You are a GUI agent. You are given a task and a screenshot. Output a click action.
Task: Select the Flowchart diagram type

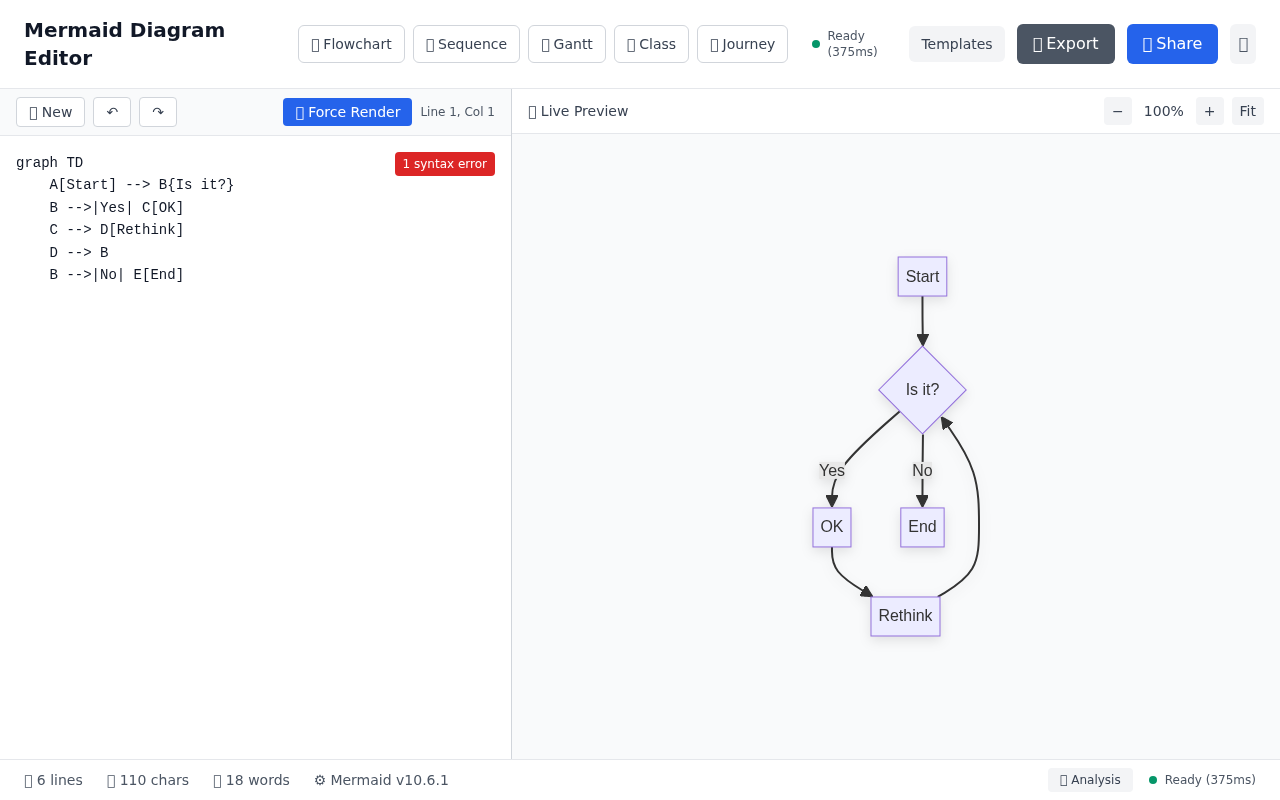tap(351, 44)
